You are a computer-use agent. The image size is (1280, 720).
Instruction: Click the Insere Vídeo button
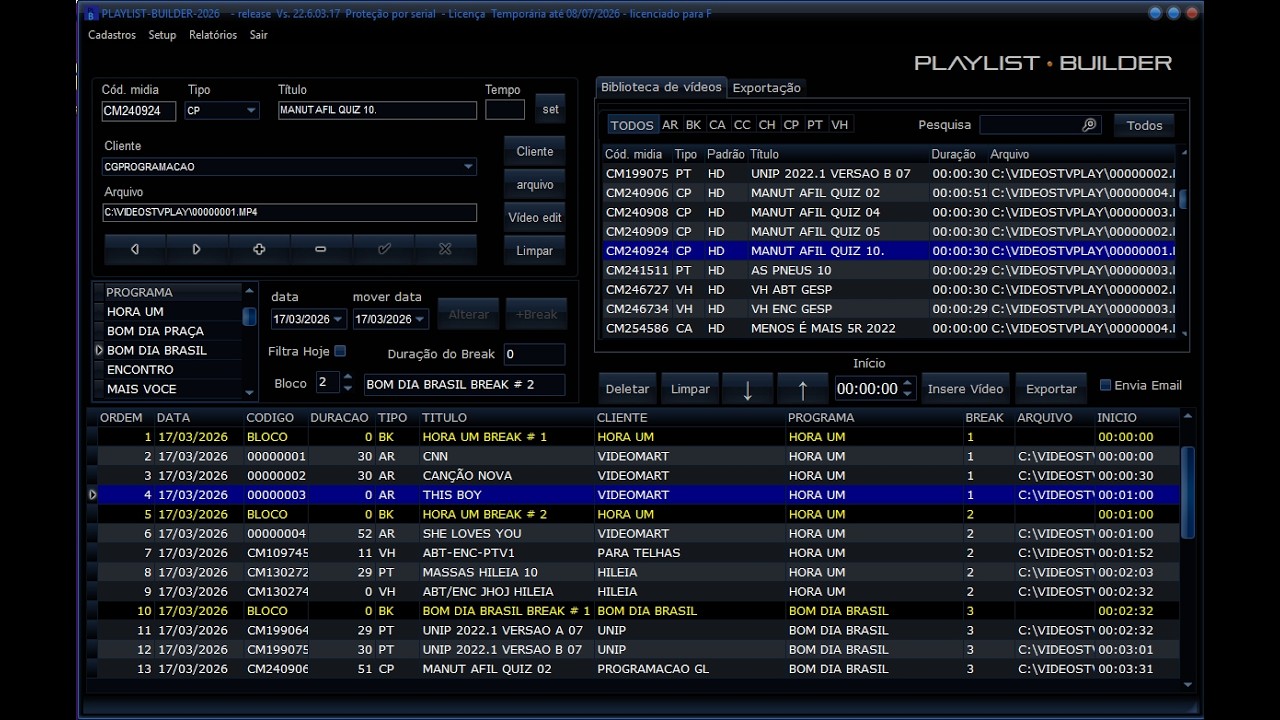click(965, 389)
